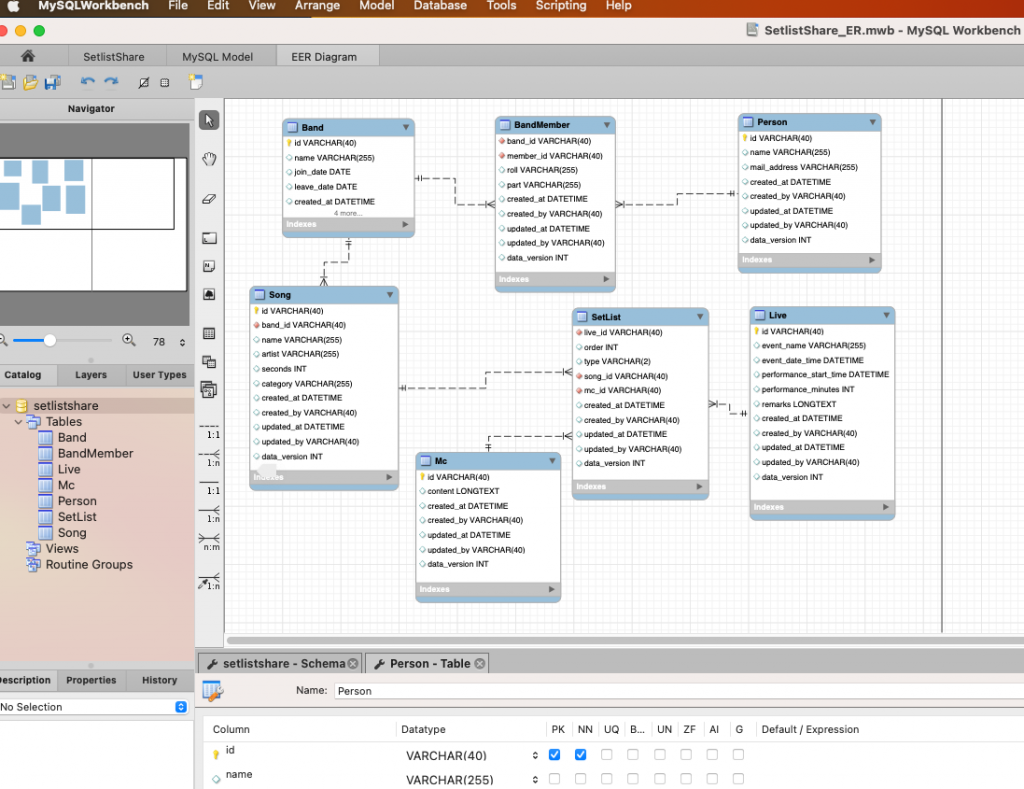Click the Undo arrow in the toolbar
Image resolution: width=1024 pixels, height=789 pixels.
pyautogui.click(x=87, y=82)
